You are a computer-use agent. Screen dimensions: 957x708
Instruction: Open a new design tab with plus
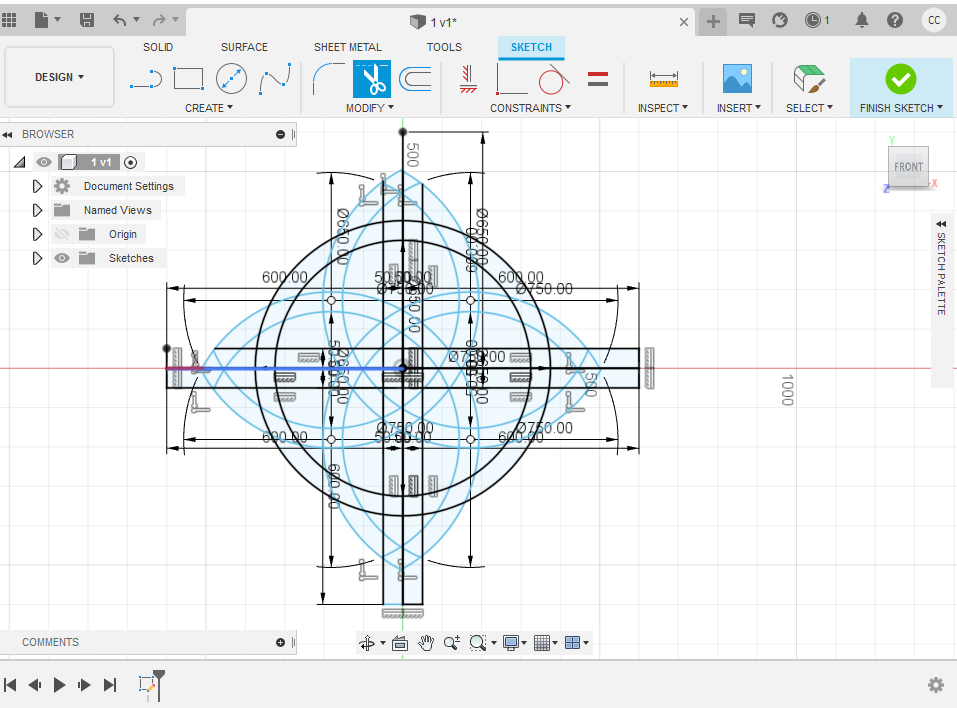click(x=712, y=22)
